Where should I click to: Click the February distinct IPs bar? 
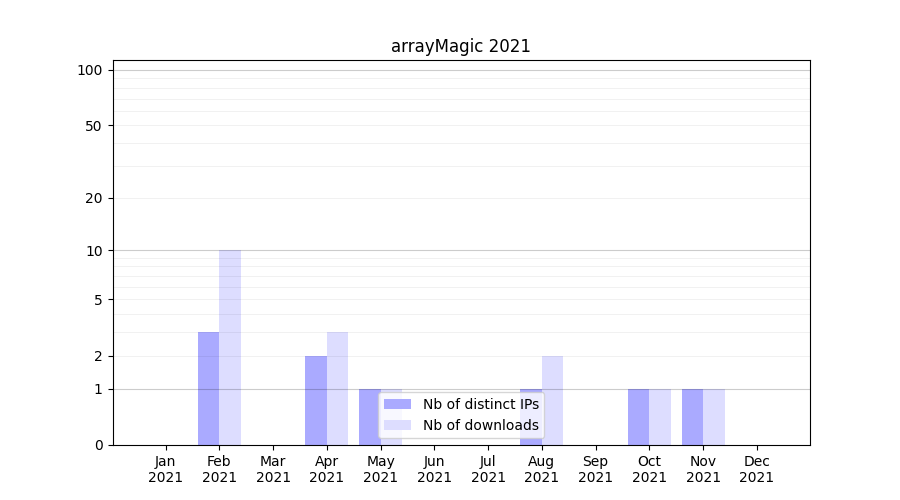(x=208, y=388)
